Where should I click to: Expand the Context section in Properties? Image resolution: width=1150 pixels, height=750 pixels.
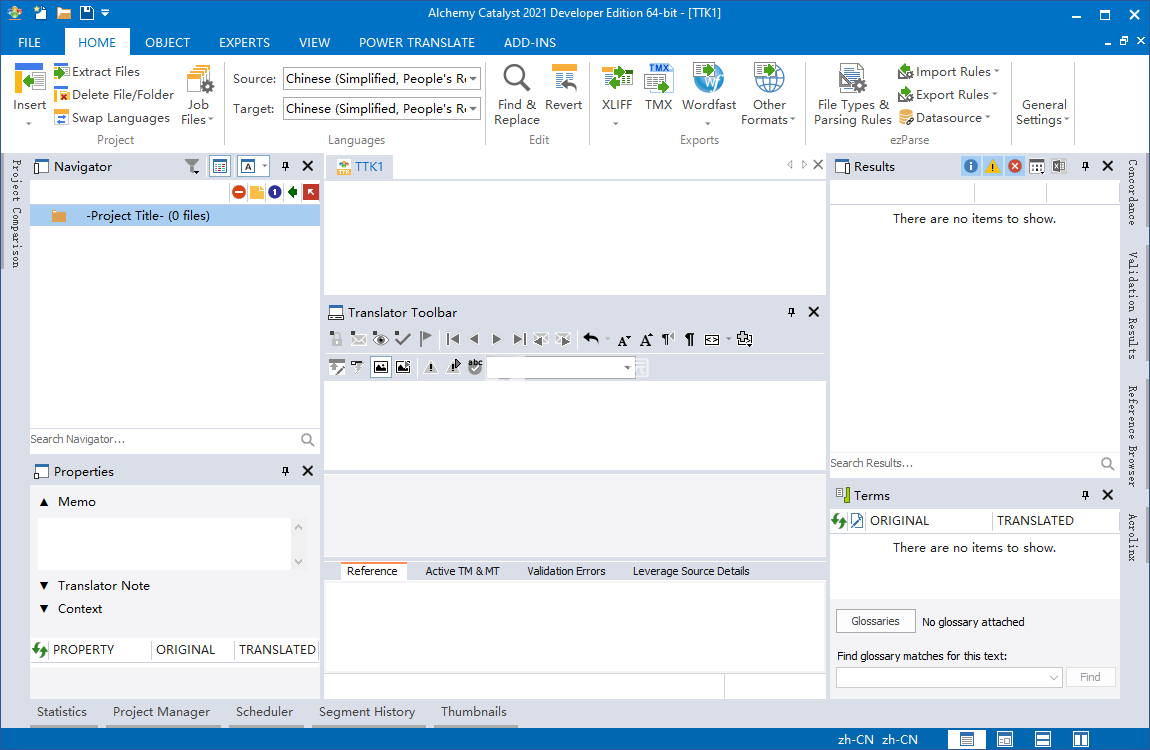pyautogui.click(x=44, y=609)
